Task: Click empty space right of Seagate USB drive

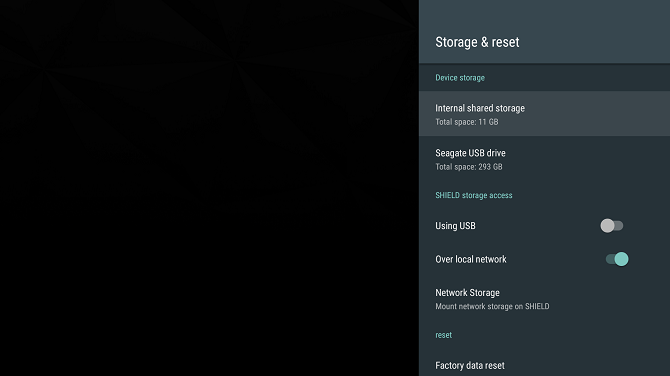Action: pos(590,159)
